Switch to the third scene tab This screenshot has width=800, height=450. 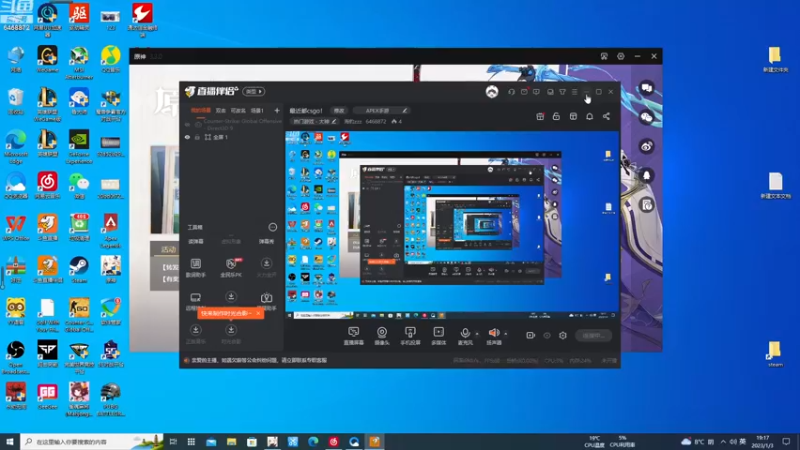coord(238,110)
